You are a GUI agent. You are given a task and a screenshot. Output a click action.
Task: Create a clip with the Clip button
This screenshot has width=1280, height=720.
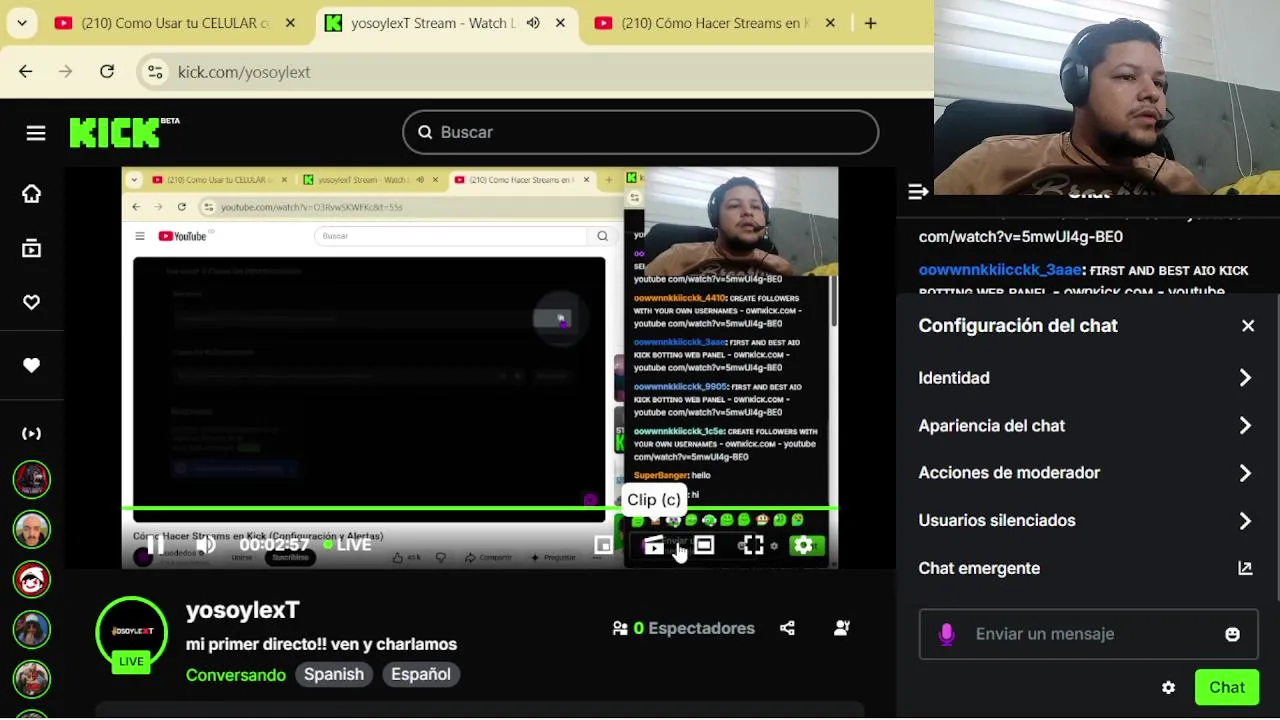[653, 546]
